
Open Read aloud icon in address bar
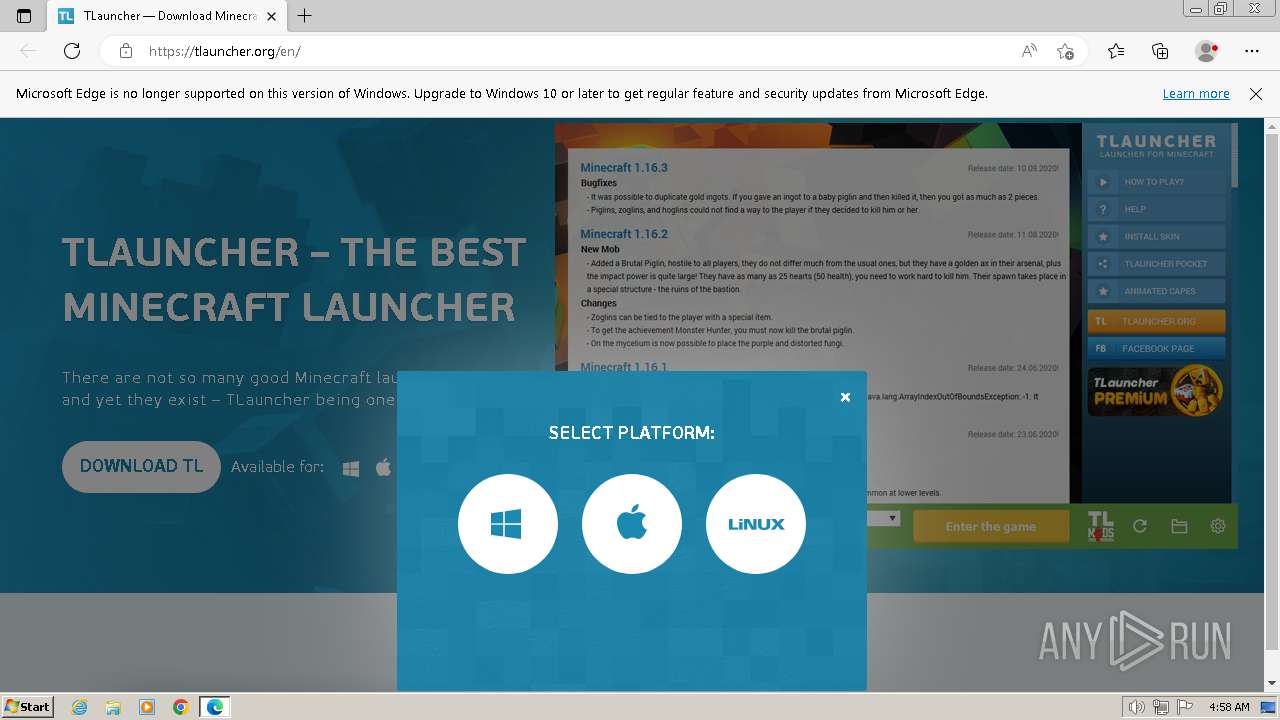click(1029, 51)
